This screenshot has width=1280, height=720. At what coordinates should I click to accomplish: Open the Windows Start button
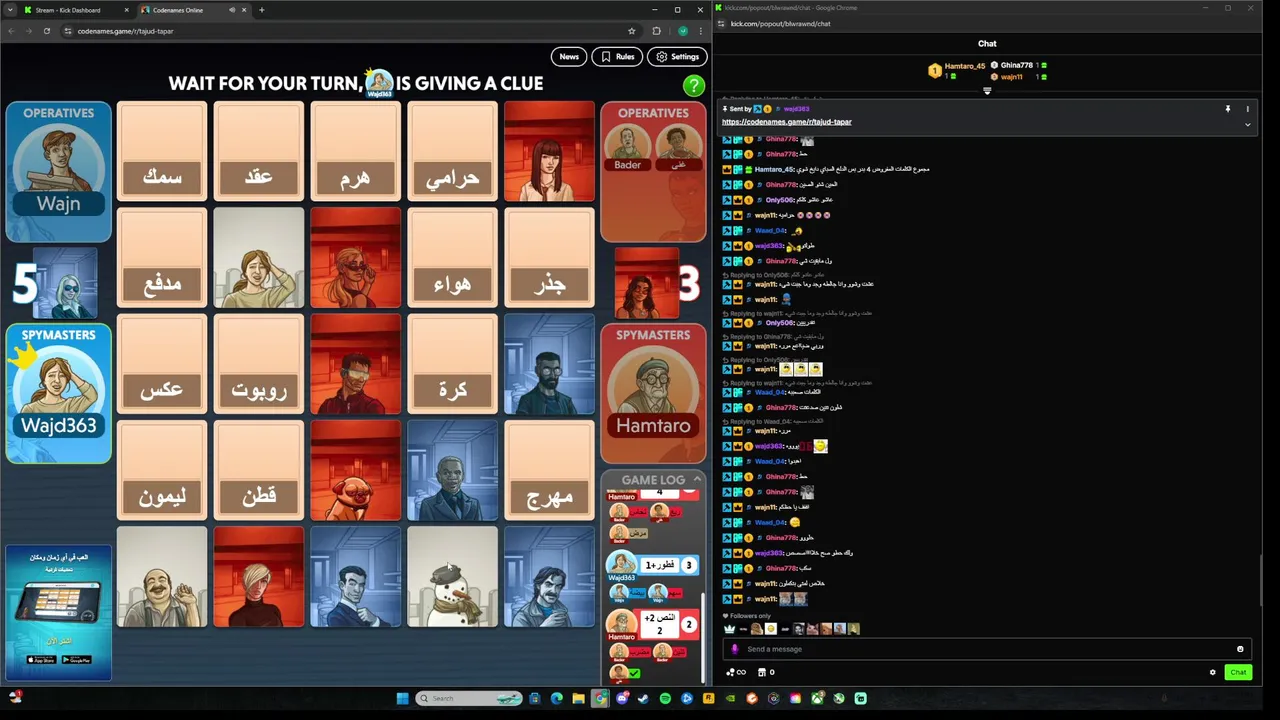pyautogui.click(x=403, y=698)
